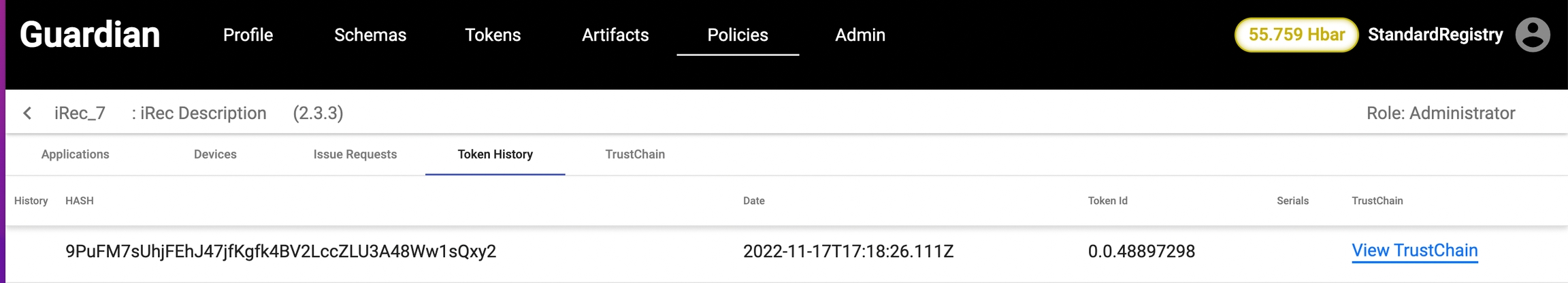The width and height of the screenshot is (1568, 283).
Task: Switch to the Applications tab
Action: 76,154
